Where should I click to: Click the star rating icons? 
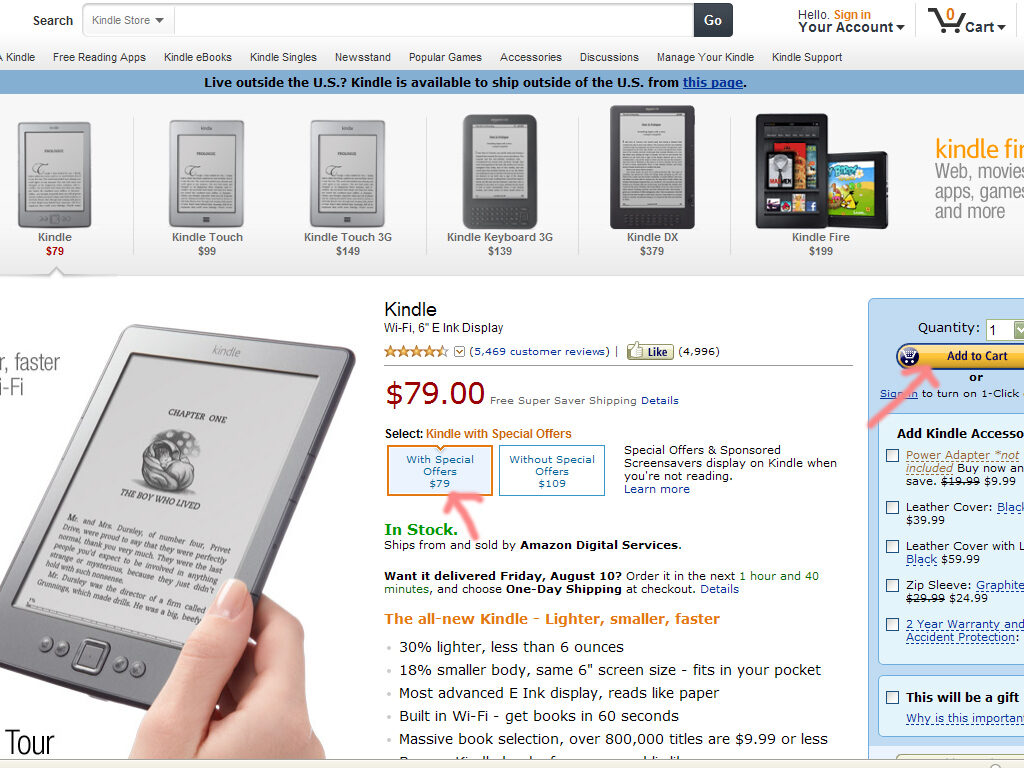(416, 351)
